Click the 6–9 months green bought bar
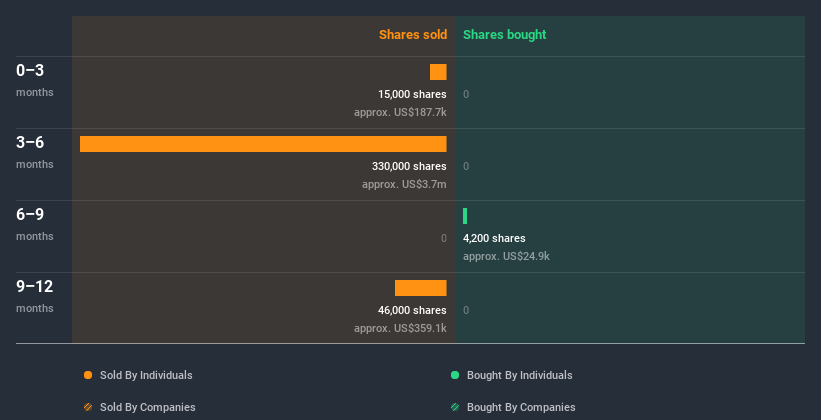The height and width of the screenshot is (420, 821). click(x=465, y=216)
